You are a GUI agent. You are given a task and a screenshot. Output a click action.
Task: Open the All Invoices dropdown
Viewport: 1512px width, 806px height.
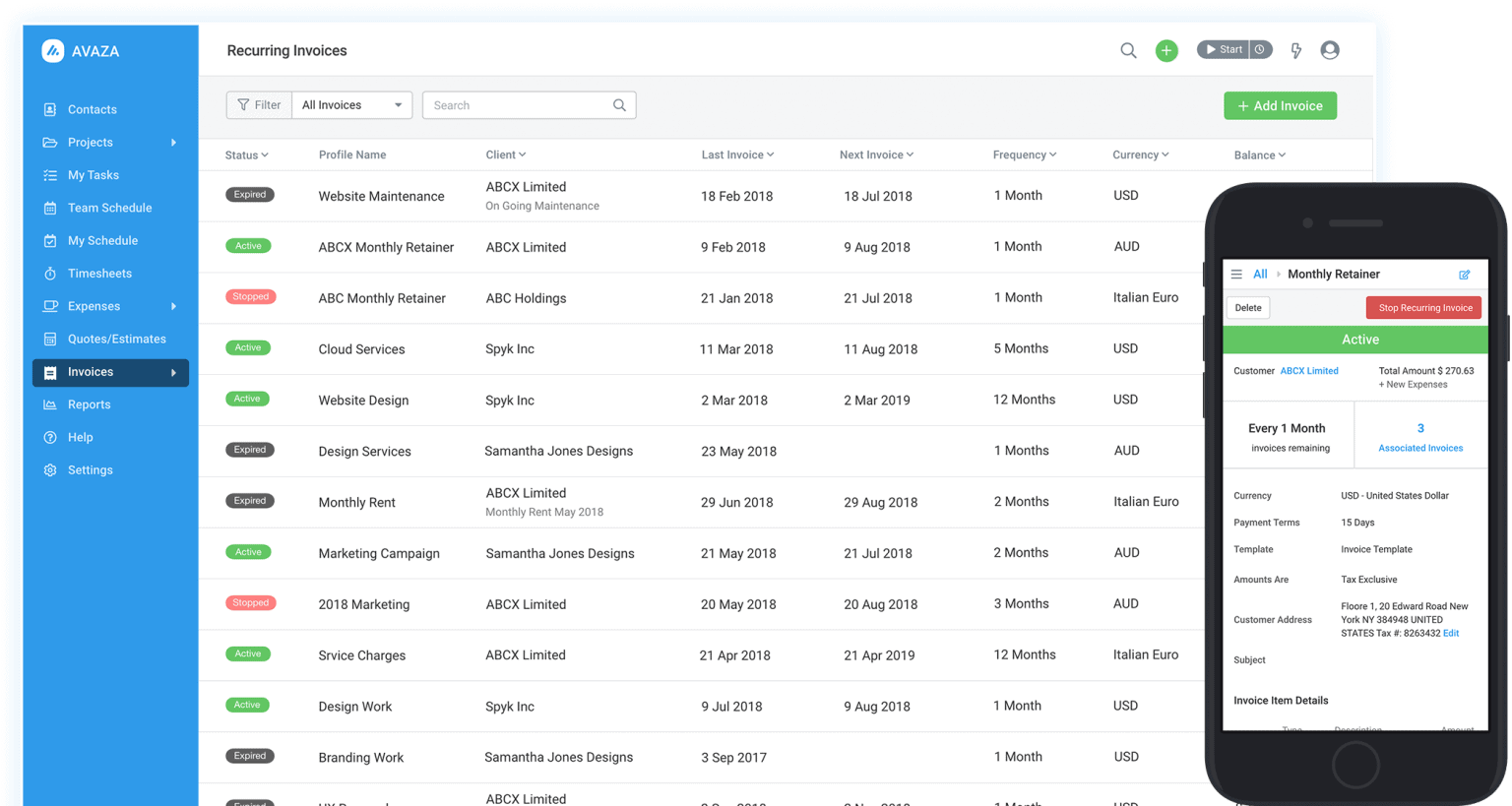(x=351, y=105)
